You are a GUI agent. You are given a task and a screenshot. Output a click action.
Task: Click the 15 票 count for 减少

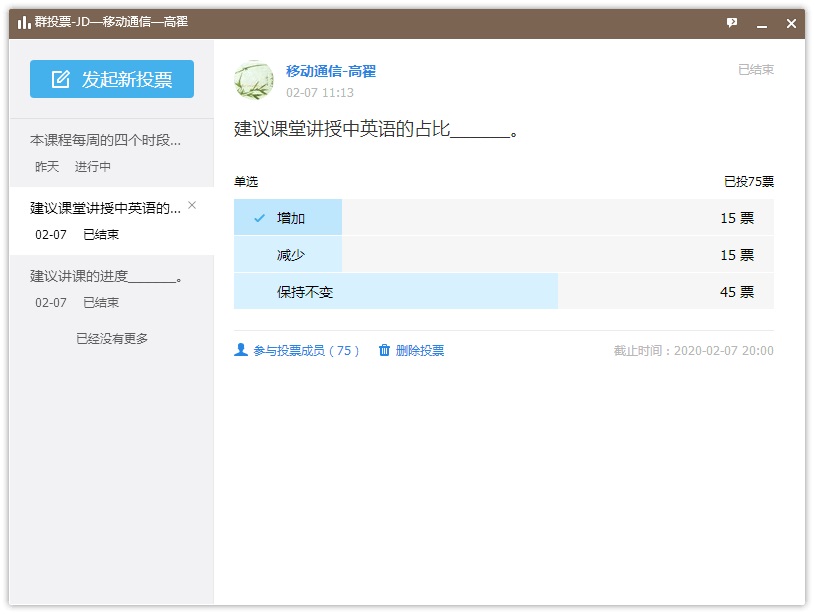click(737, 255)
